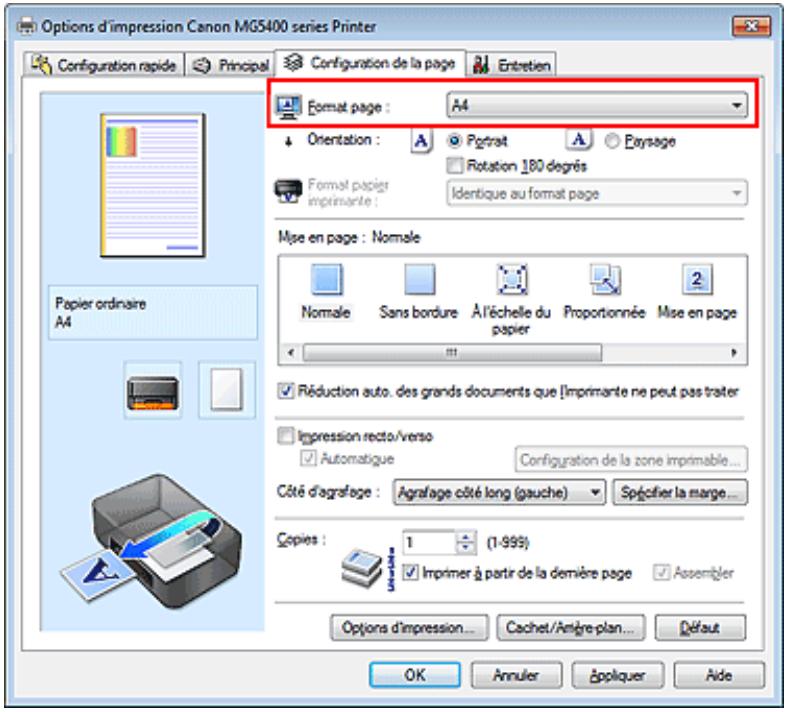Toggle the Assembler checkbox
Image resolution: width=787 pixels, height=712 pixels.
pos(661,572)
